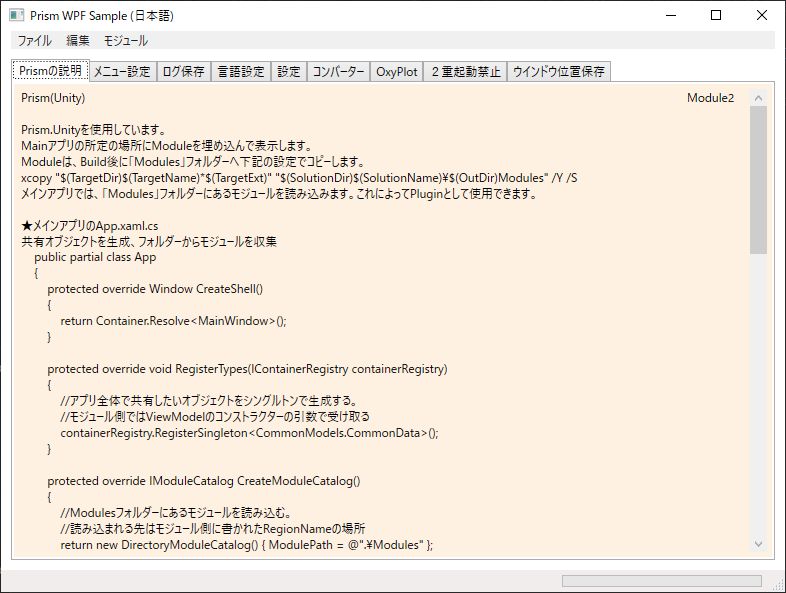Minimize the Prism WPF Sample window
Screen dimensions: 786x593
click(x=671, y=16)
